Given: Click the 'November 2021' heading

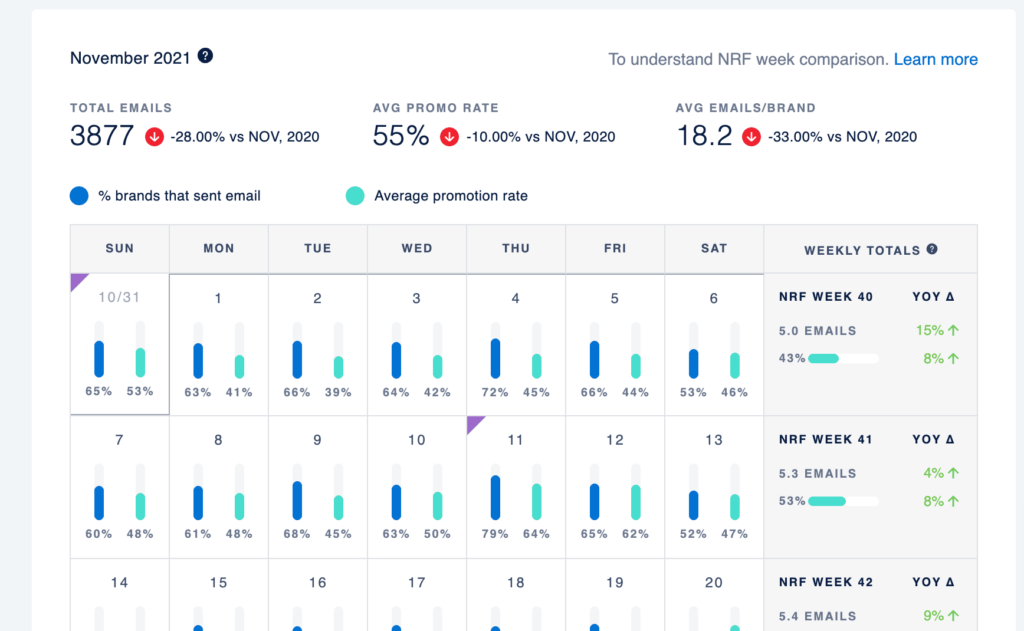Looking at the screenshot, I should point(130,58).
